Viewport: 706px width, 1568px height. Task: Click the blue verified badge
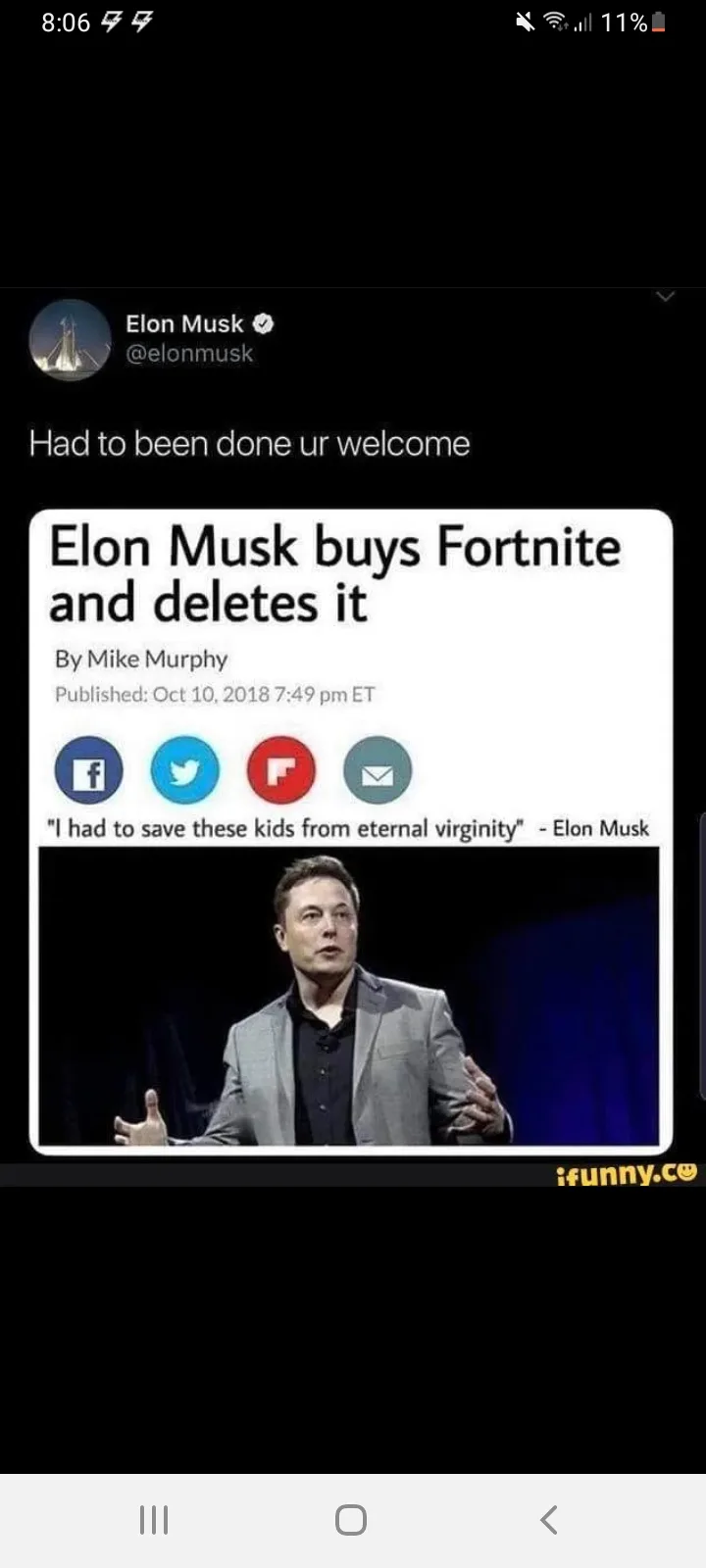point(264,323)
